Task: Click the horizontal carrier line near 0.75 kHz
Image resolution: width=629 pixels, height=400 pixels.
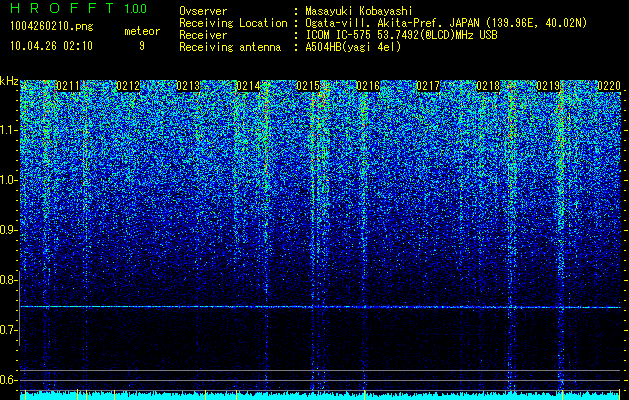Action: (x=320, y=307)
